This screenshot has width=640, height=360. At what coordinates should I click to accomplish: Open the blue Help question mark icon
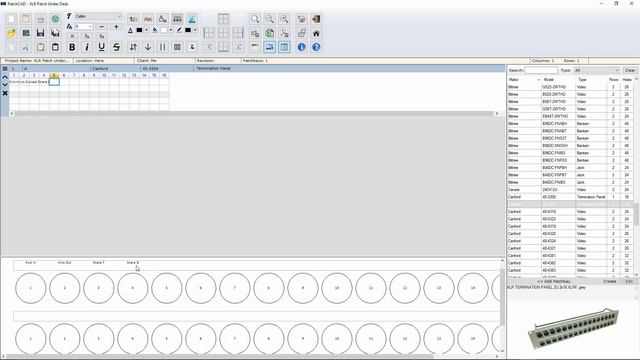coord(316,47)
